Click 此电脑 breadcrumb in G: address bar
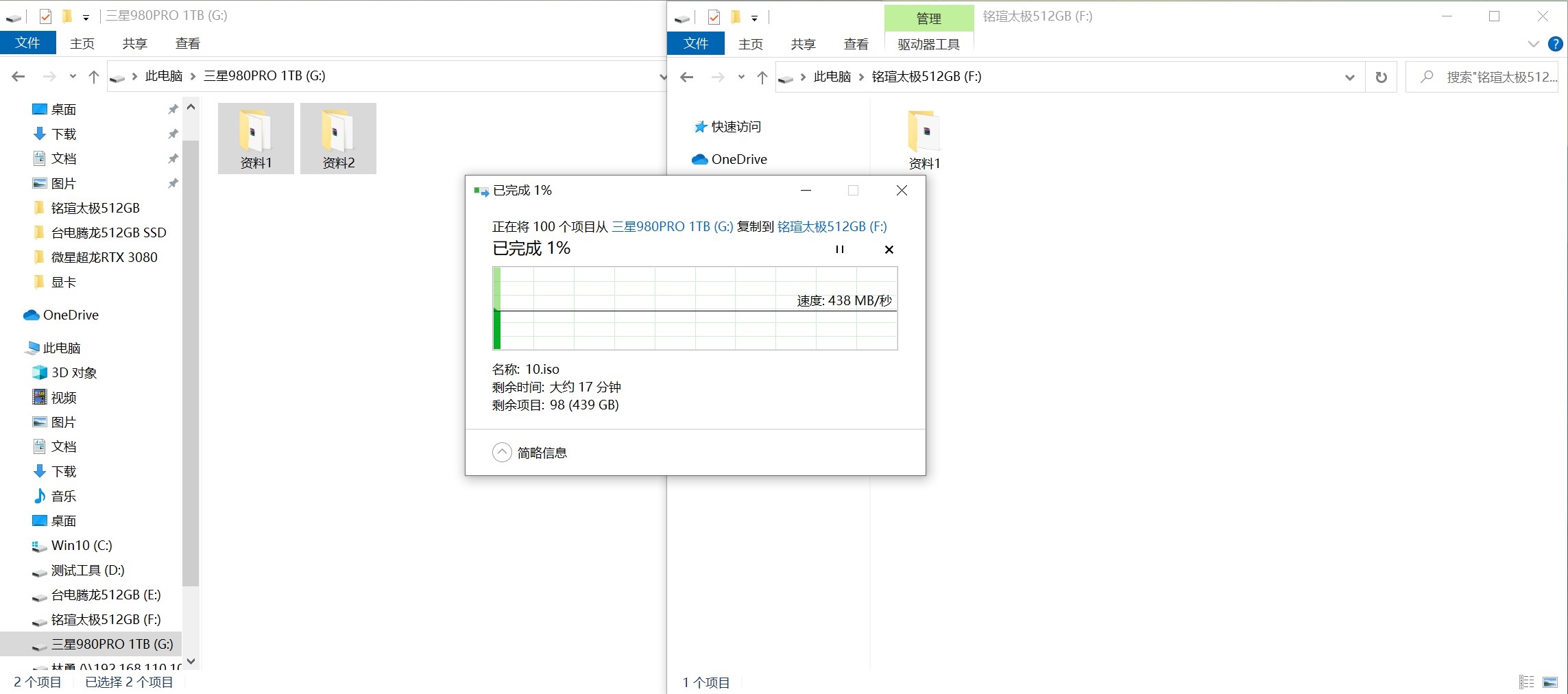The height and width of the screenshot is (694, 1568). (x=164, y=76)
